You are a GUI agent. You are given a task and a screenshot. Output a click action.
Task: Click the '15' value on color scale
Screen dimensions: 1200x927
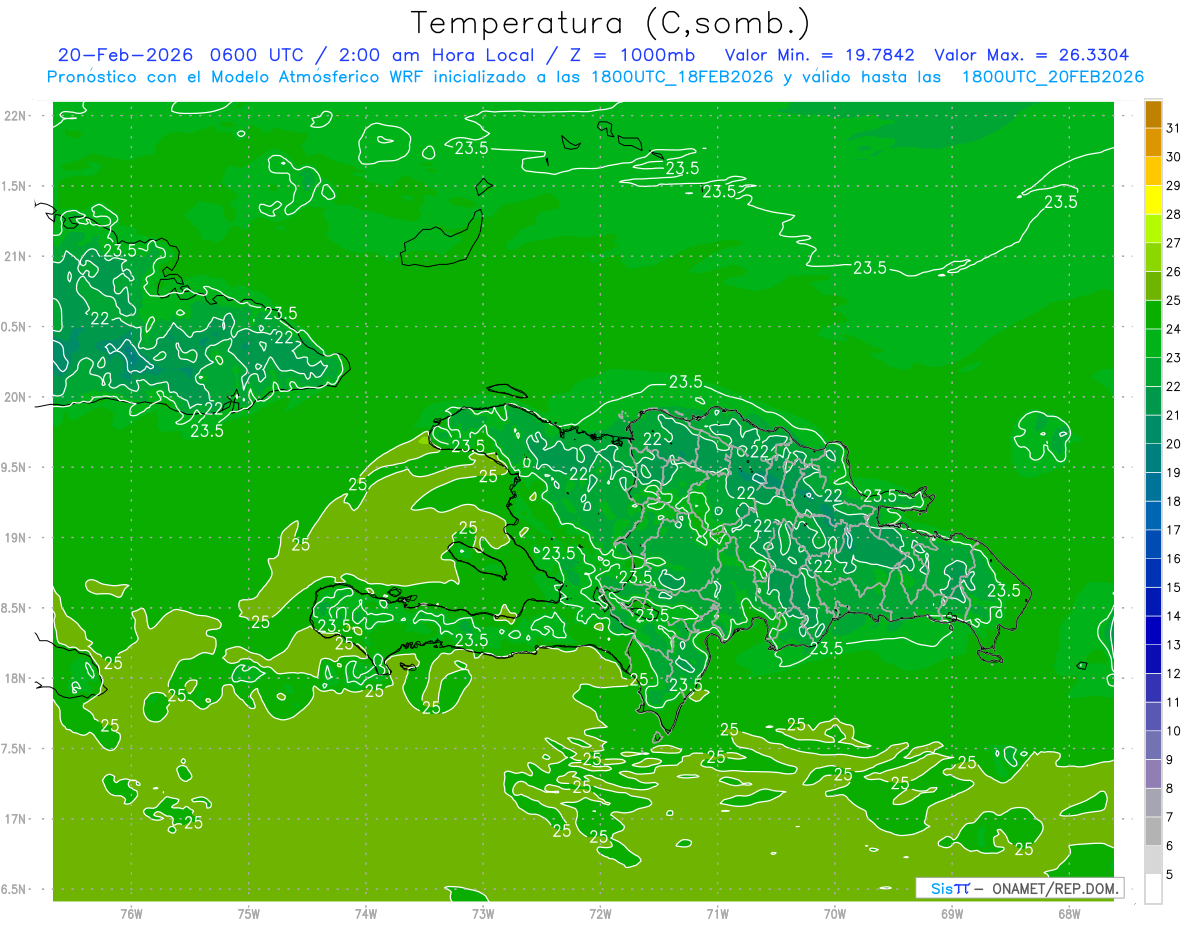click(x=1173, y=587)
